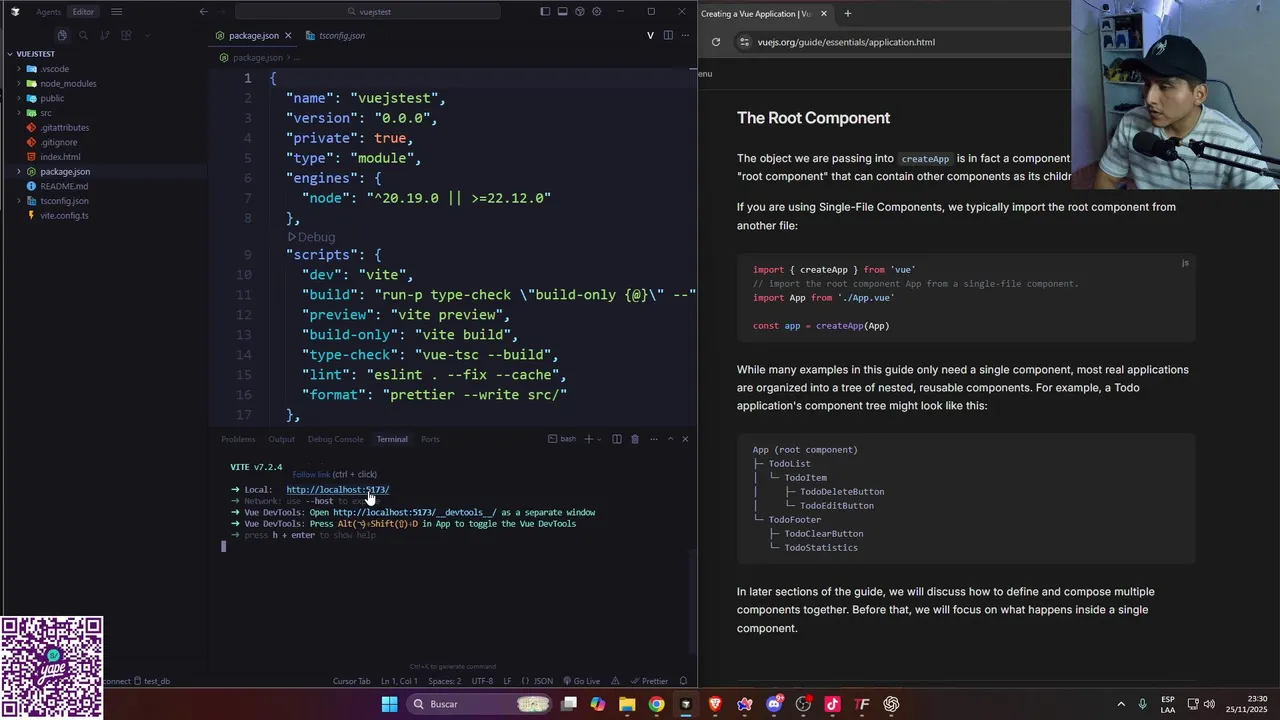This screenshot has height=720, width=1280.
Task: Select package.json in the file tree
Action: (65, 172)
